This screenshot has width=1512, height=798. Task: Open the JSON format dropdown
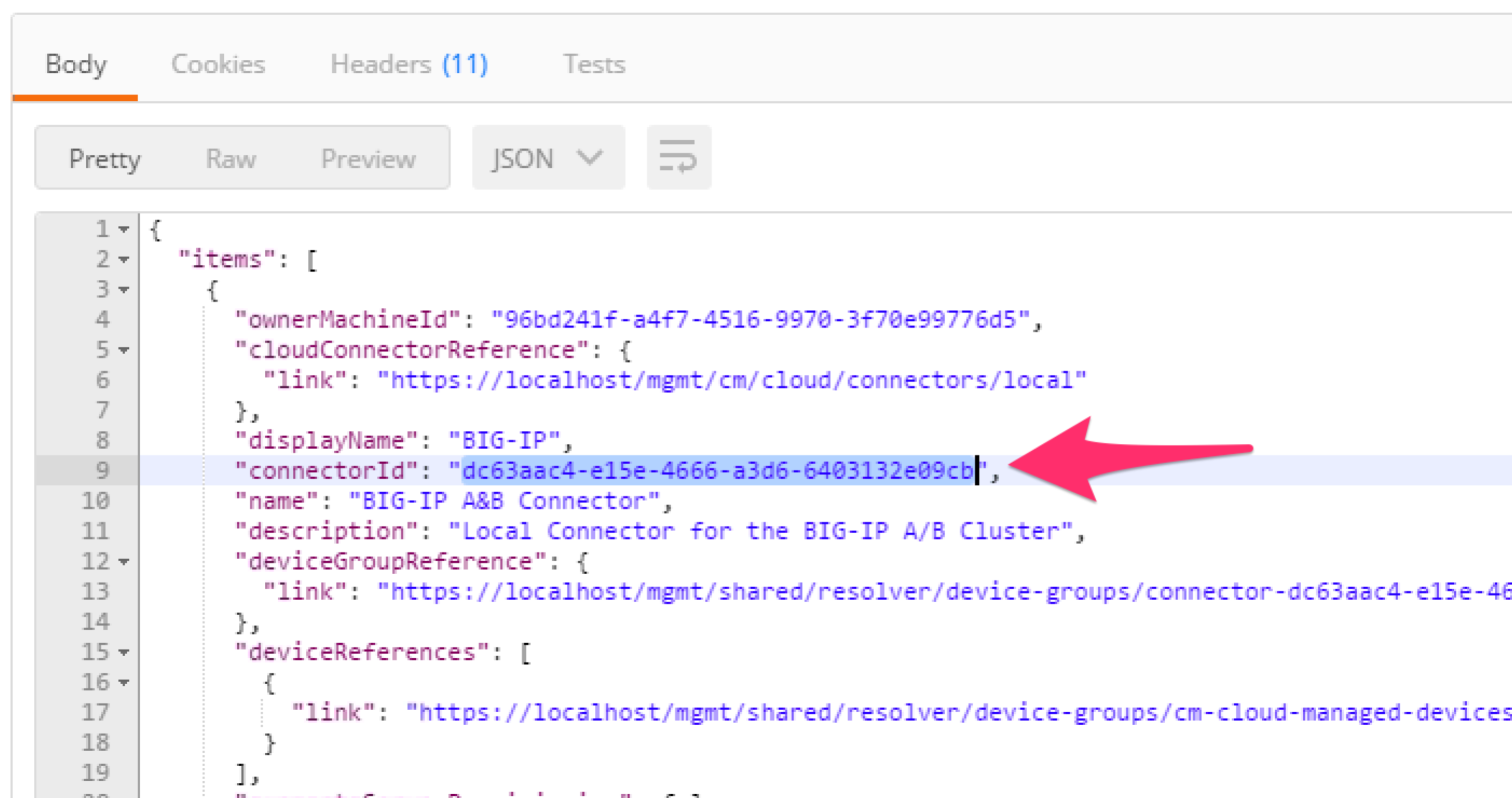point(548,157)
